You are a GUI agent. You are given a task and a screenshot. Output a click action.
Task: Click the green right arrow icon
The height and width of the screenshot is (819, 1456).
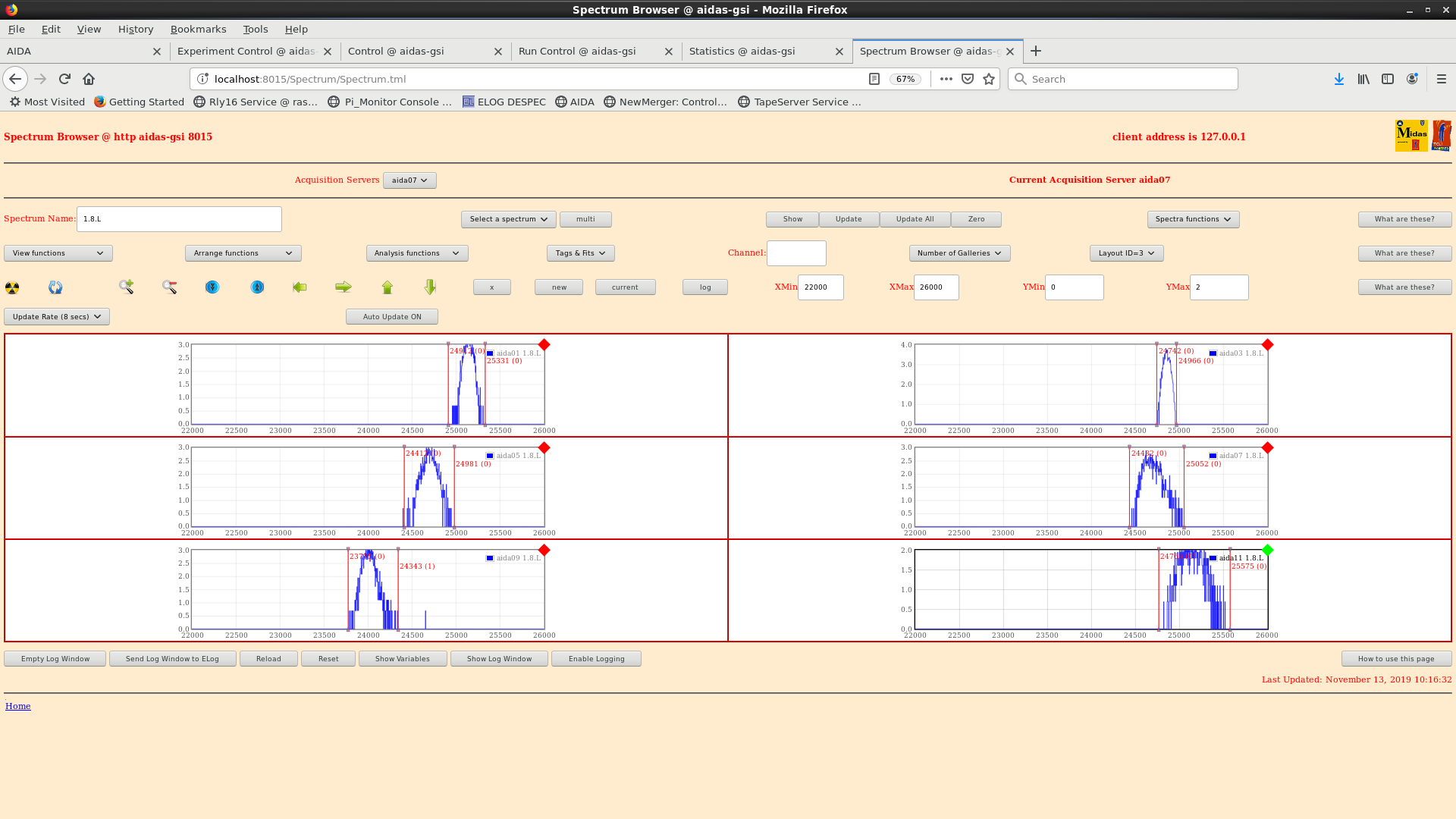pos(344,287)
